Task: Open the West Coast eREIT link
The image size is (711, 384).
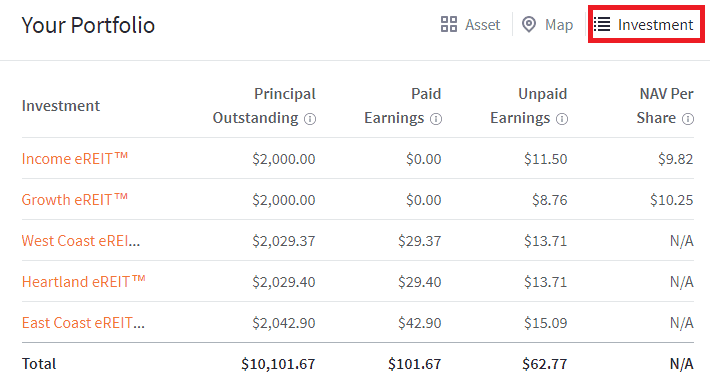Action: pos(81,241)
